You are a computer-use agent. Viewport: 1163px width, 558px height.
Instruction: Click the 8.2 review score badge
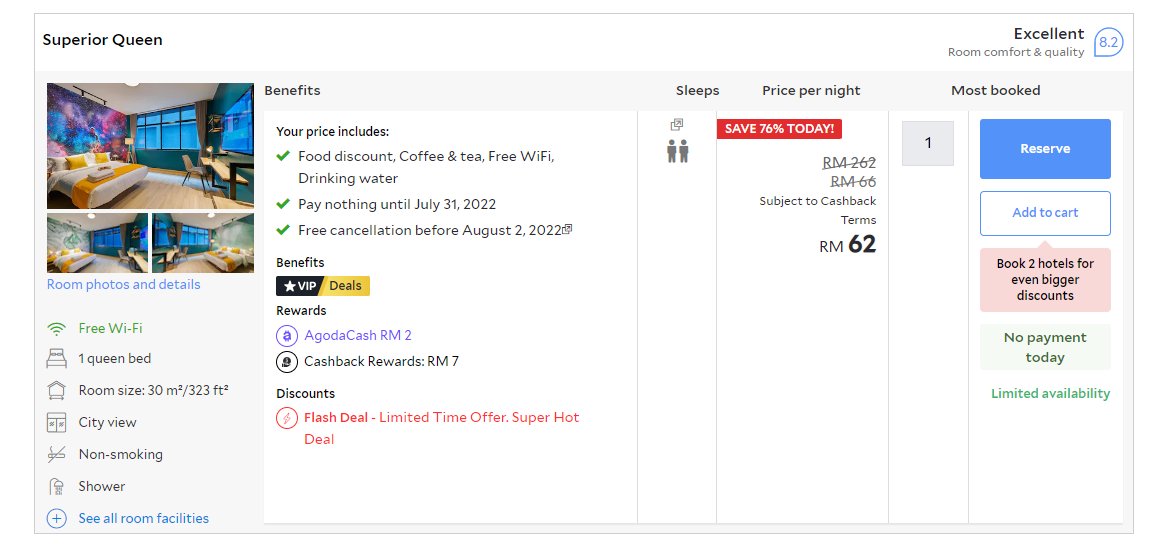pos(1108,42)
